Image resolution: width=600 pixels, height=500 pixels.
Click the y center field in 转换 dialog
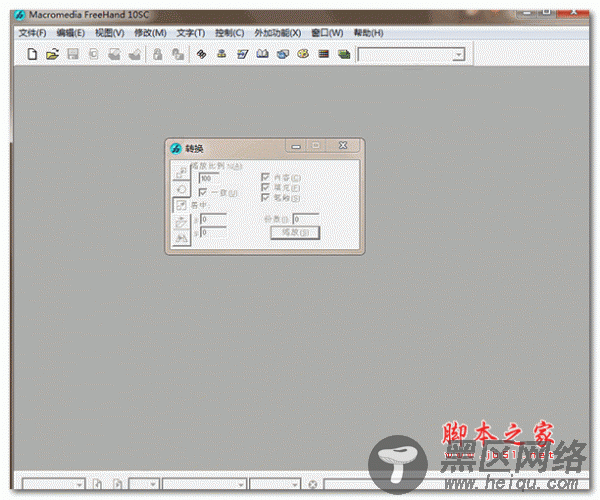click(214, 232)
